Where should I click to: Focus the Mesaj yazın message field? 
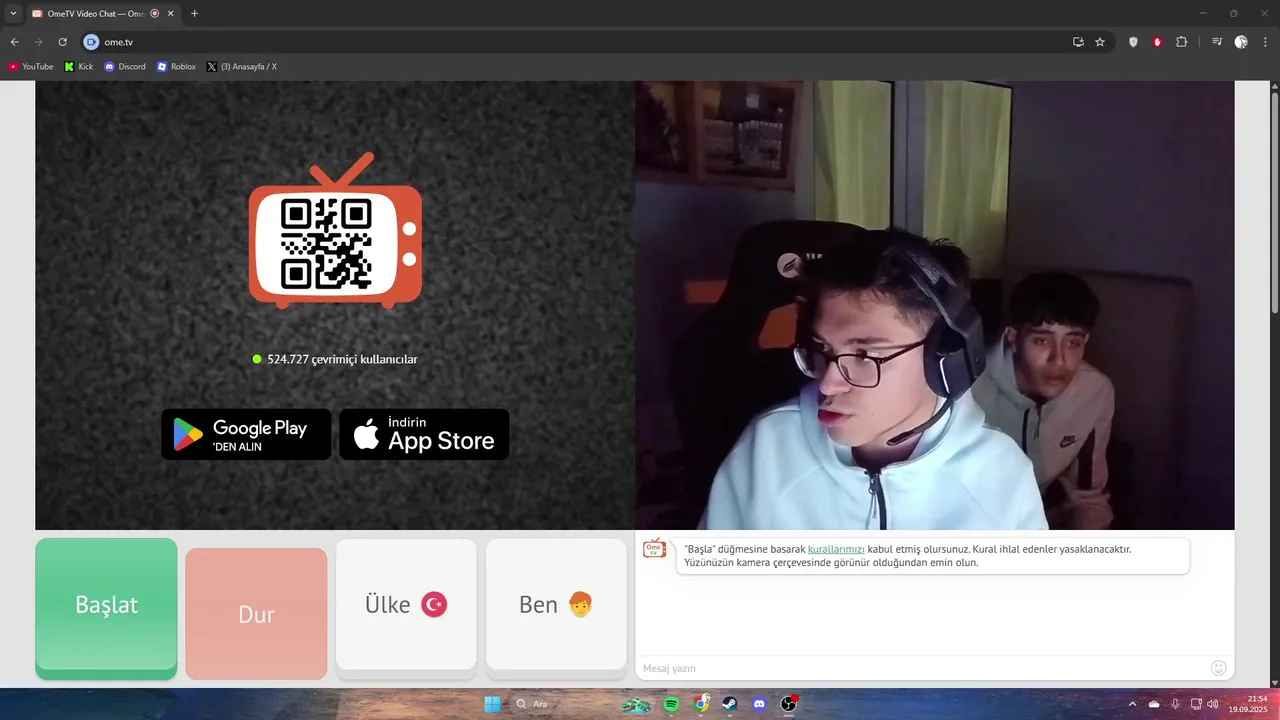[x=920, y=668]
